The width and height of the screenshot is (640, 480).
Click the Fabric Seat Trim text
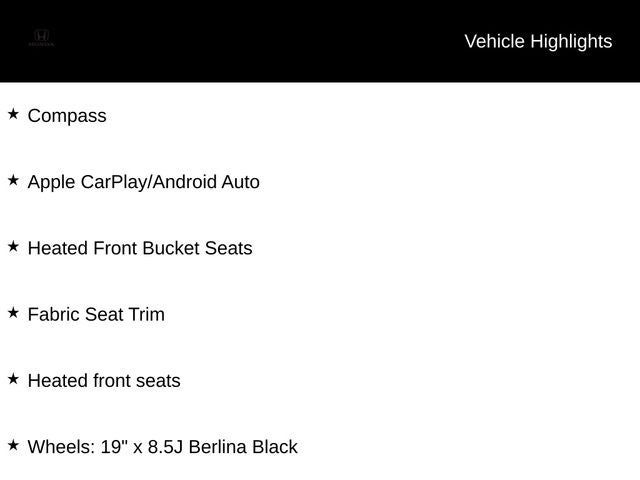coord(96,314)
